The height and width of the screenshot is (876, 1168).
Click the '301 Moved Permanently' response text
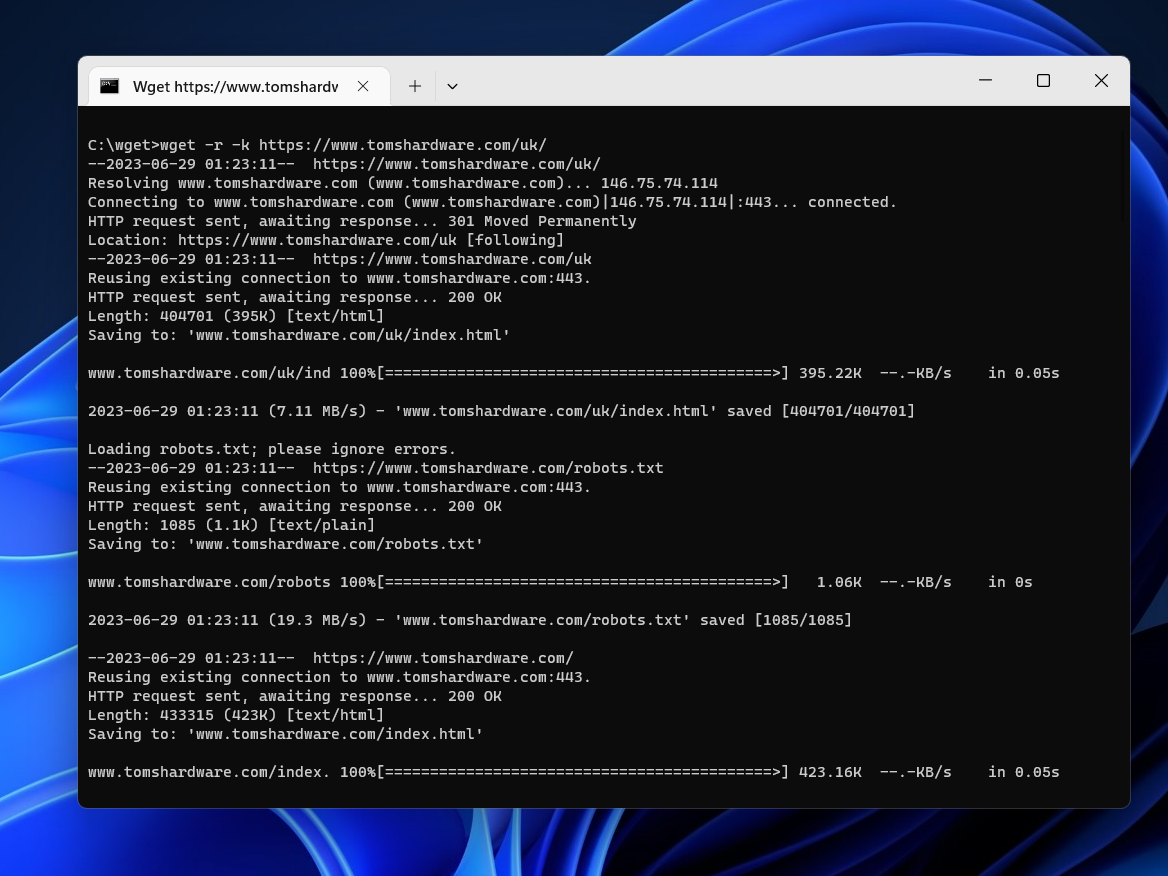[x=542, y=220]
